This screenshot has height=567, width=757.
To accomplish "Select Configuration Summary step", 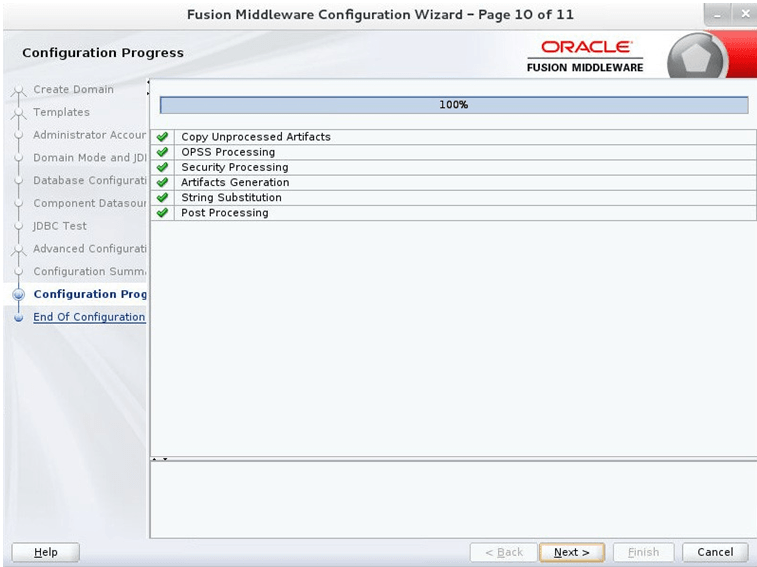I will pos(89,271).
